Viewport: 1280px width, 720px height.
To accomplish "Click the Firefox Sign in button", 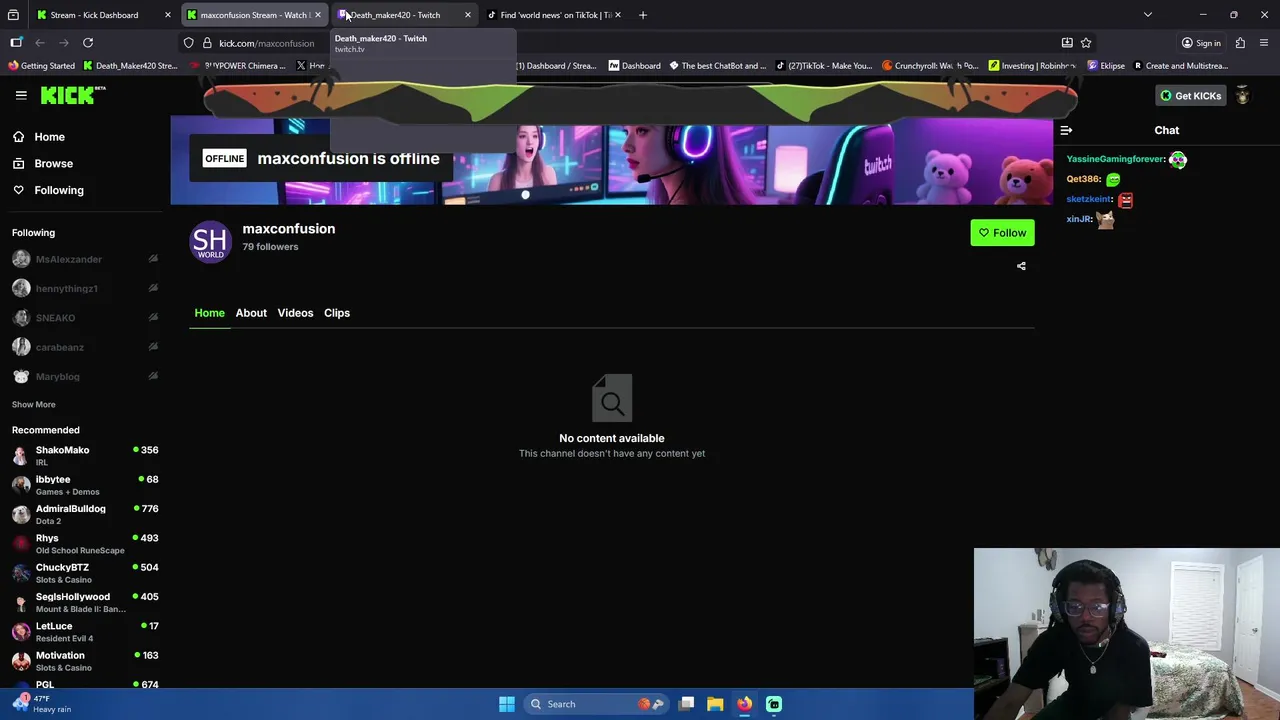I will [1200, 43].
